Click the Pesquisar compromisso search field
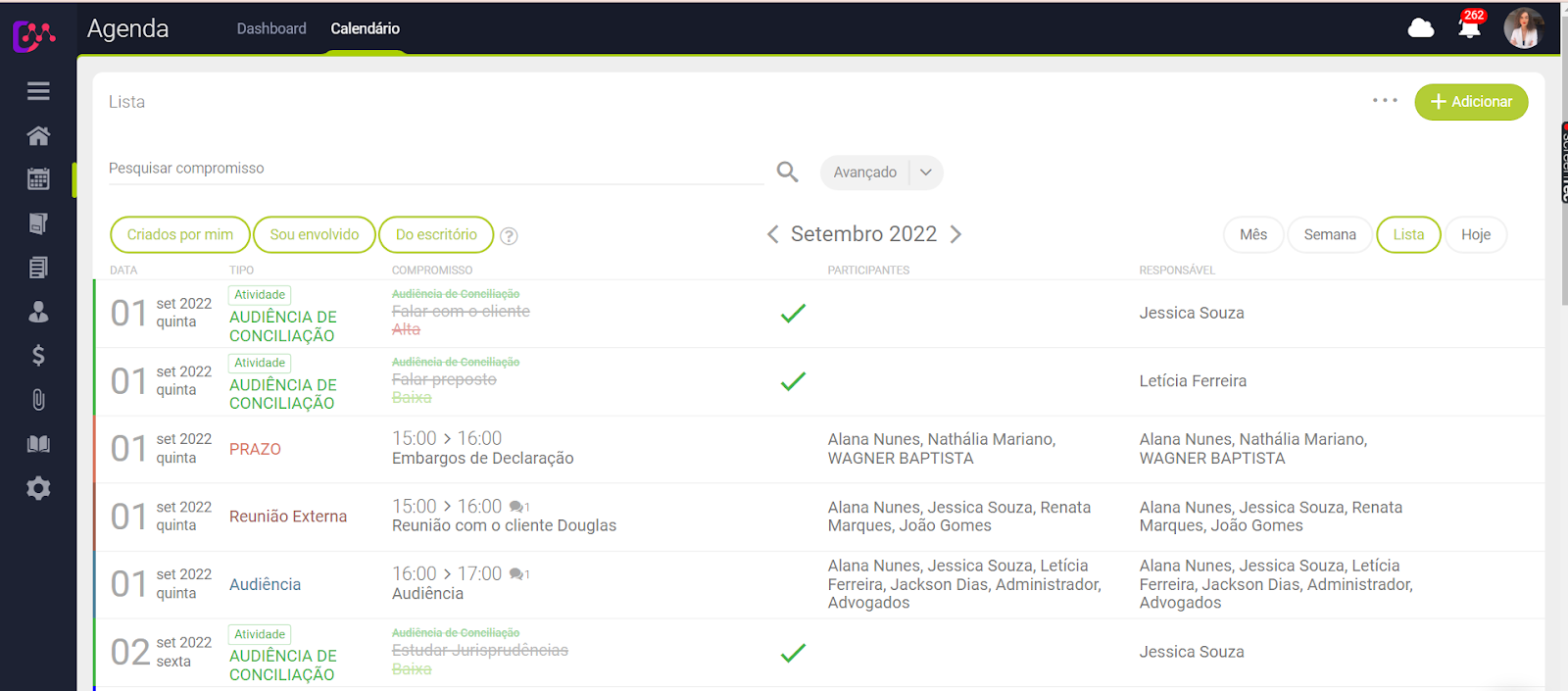This screenshot has width=1568, height=691. (x=435, y=169)
